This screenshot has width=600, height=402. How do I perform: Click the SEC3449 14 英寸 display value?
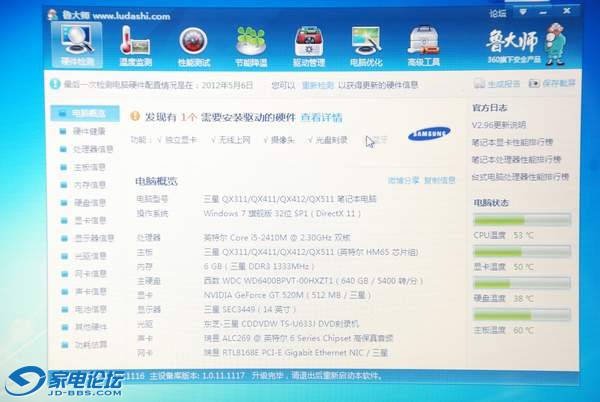[249, 309]
